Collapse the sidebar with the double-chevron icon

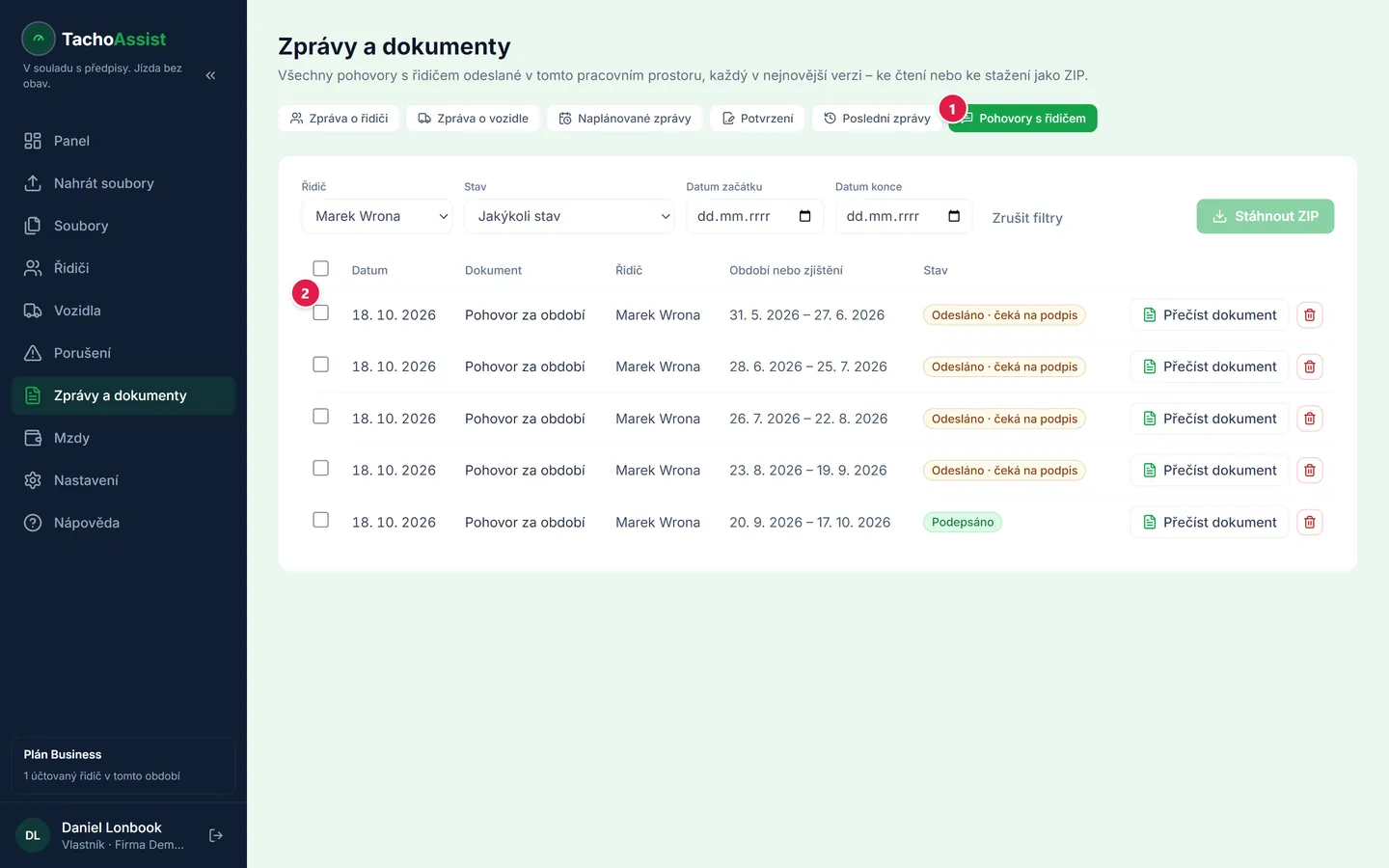pos(210,75)
